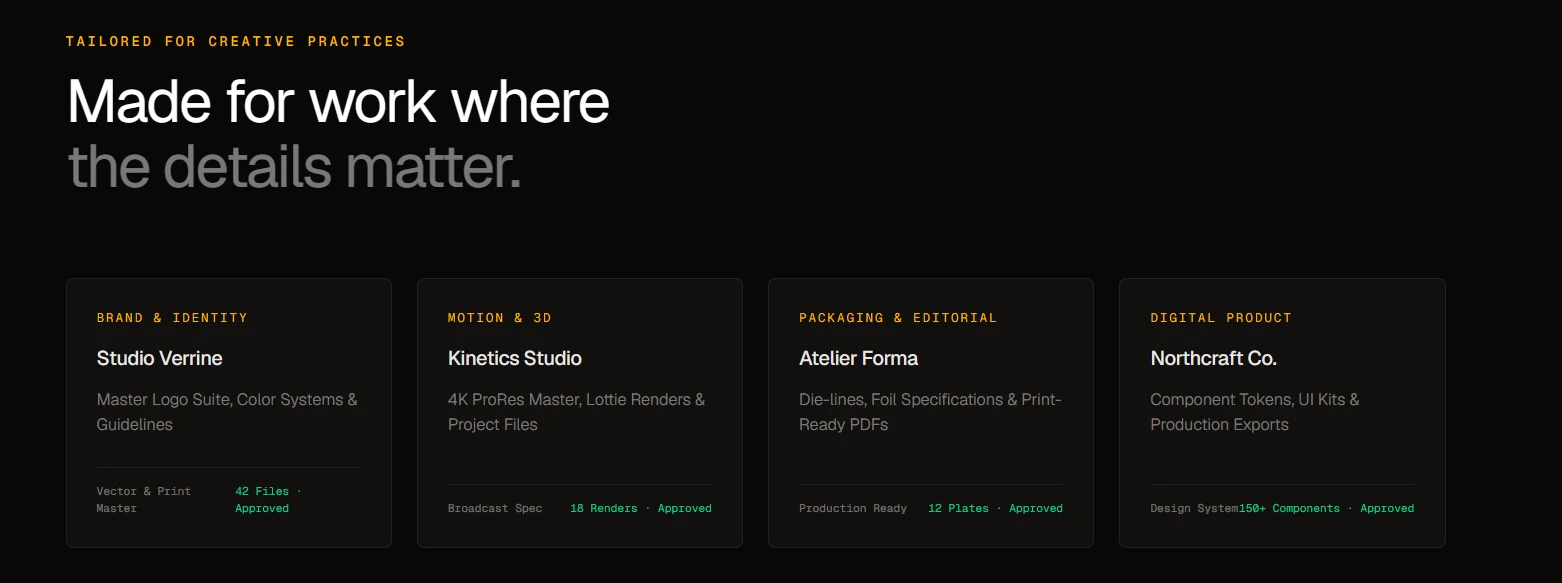Select the Kinetics Studio card heading
This screenshot has width=1562, height=583.
[x=515, y=358]
